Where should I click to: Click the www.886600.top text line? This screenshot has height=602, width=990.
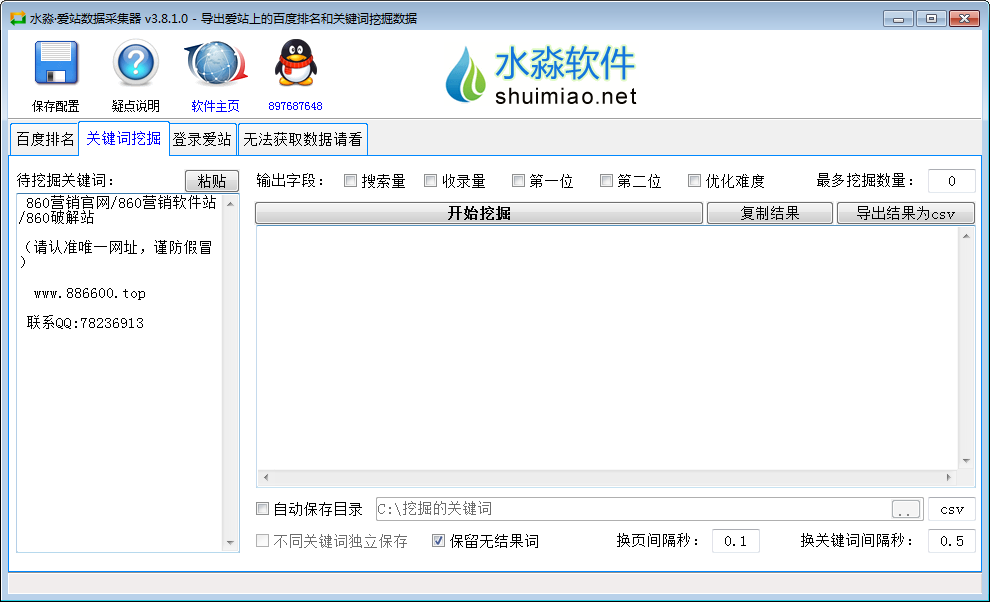tap(90, 293)
